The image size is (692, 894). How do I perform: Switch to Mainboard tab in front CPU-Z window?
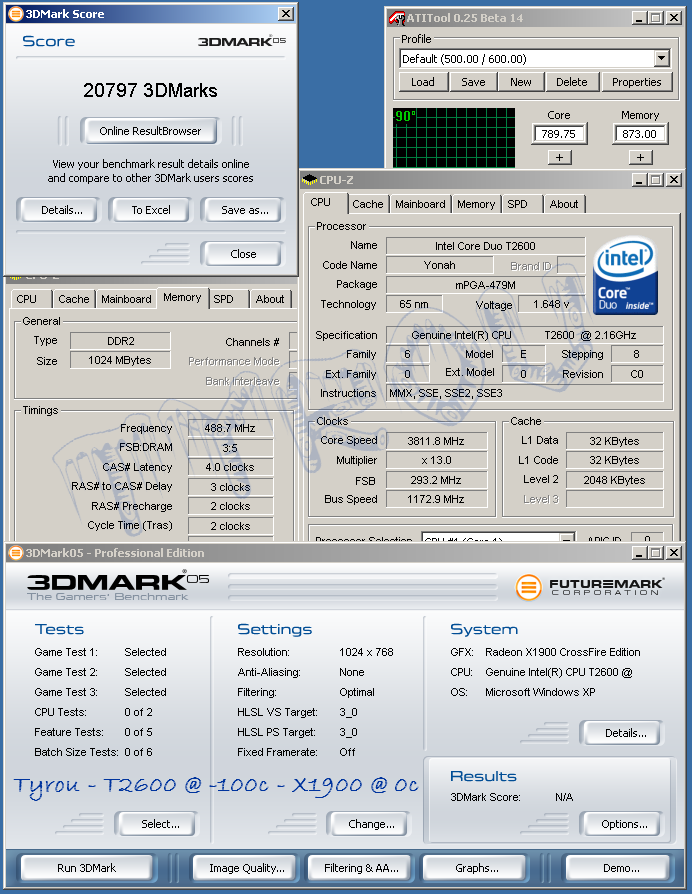click(x=420, y=204)
